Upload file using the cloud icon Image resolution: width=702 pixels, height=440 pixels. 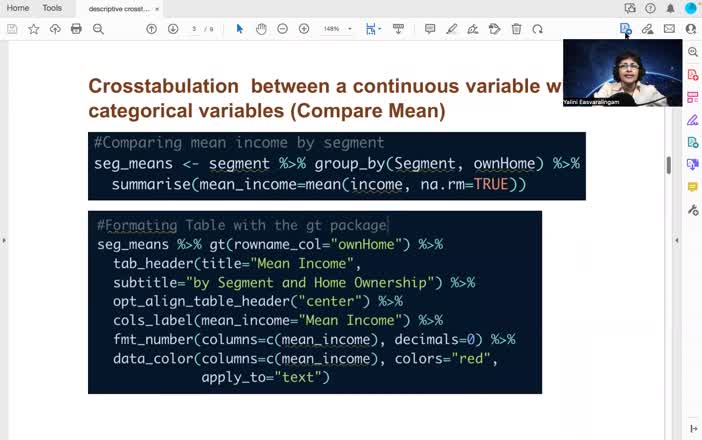click(55, 29)
